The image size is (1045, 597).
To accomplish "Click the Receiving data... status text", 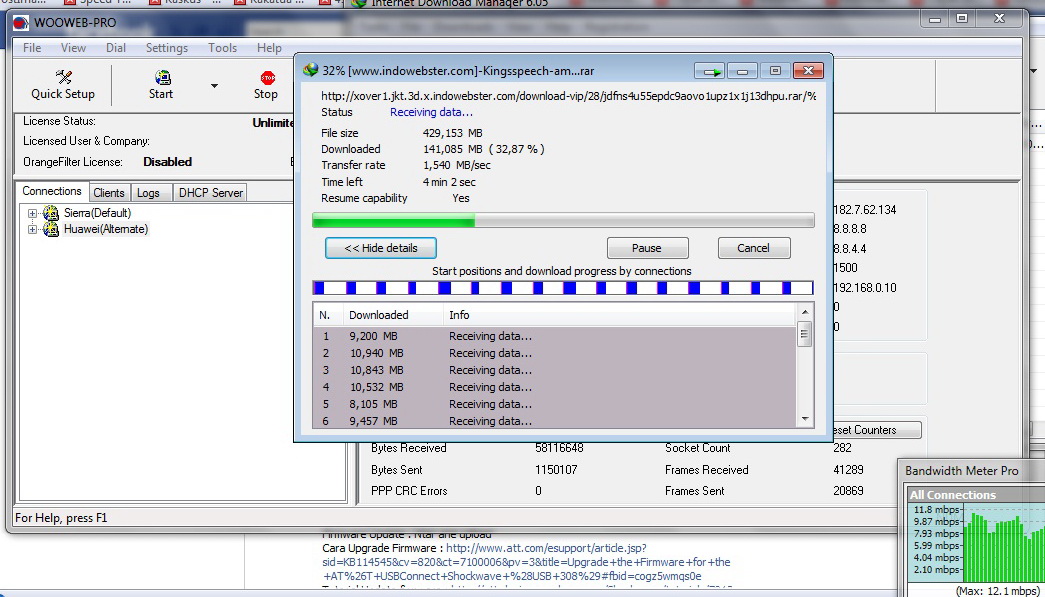I will [431, 112].
